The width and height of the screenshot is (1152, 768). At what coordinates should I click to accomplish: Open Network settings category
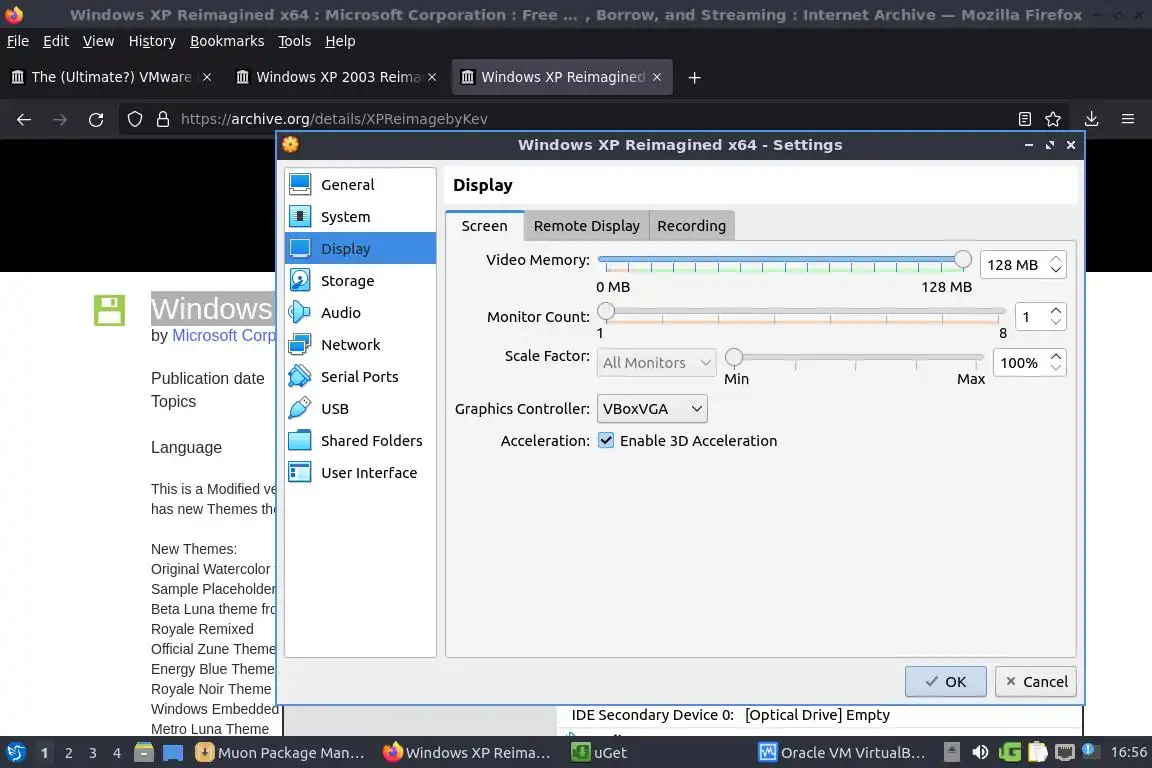click(360, 345)
